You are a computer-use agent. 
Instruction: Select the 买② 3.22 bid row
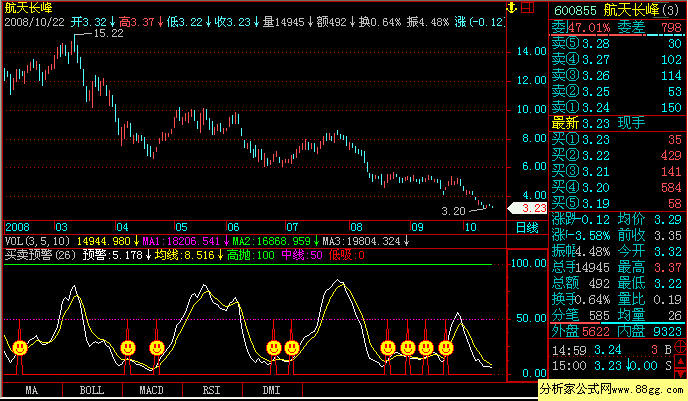pos(616,155)
